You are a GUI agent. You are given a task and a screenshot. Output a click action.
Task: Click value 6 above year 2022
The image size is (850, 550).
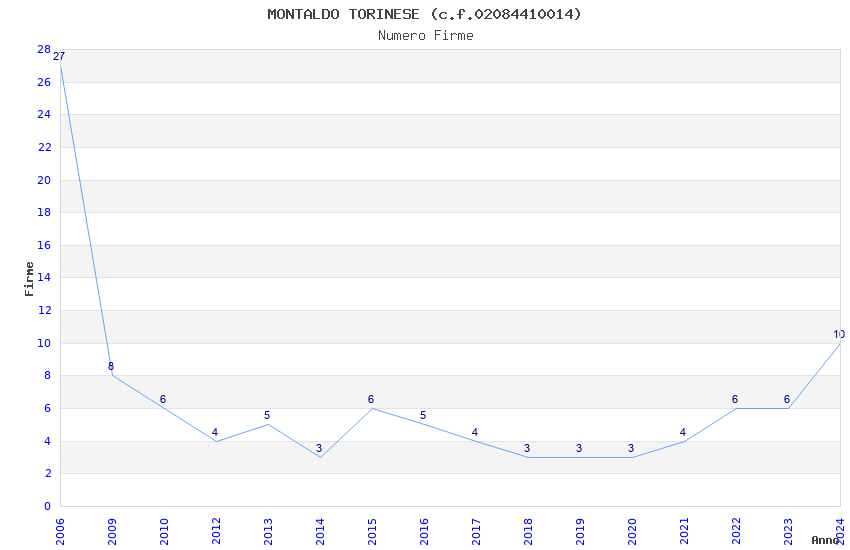pos(735,399)
